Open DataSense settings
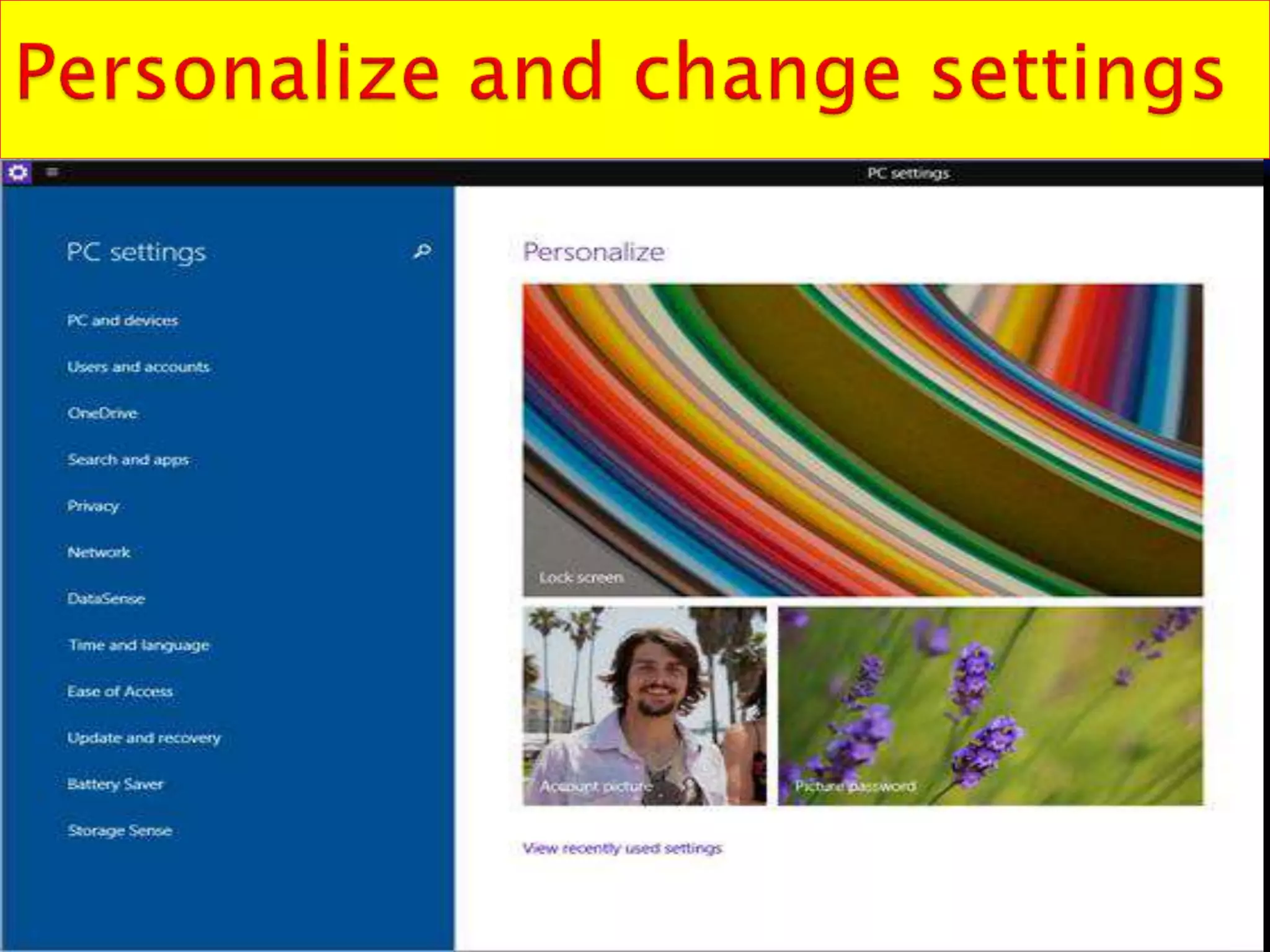1270x952 pixels. (x=106, y=599)
